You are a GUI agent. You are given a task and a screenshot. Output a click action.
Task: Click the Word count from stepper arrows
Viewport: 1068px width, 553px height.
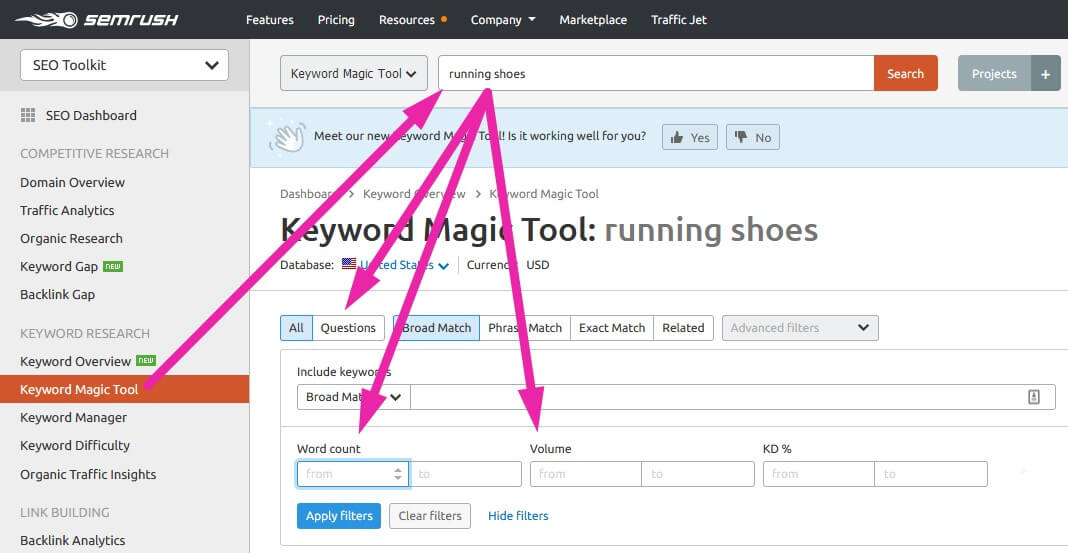coord(398,474)
